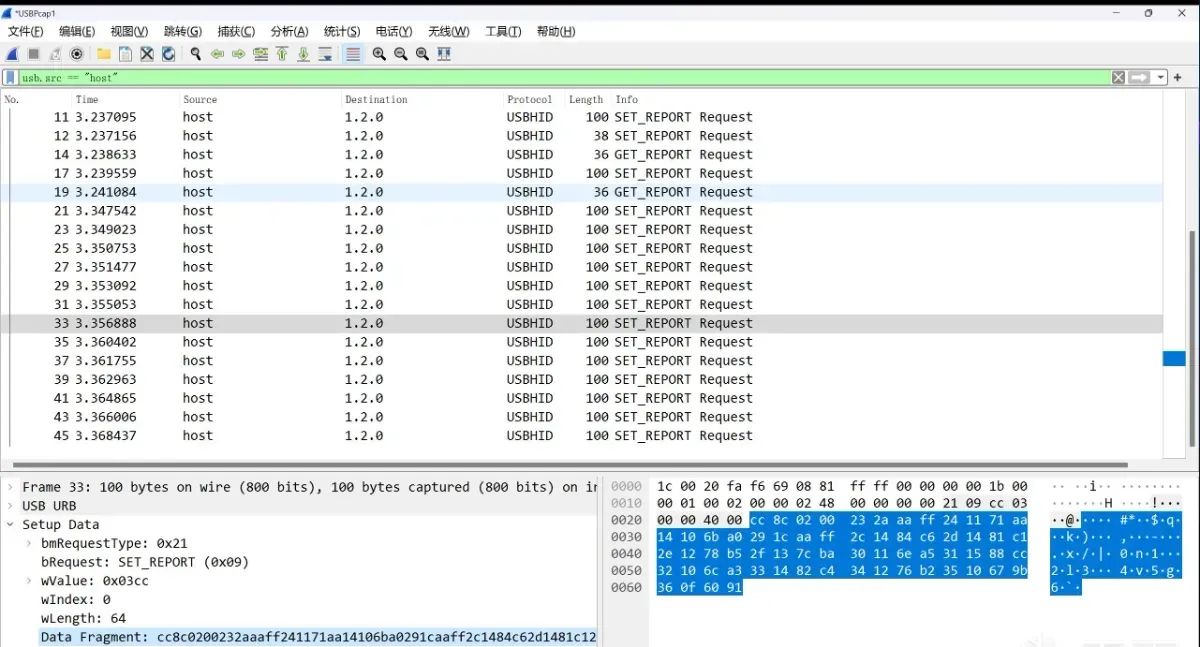1200x647 pixels.
Task: Expand bmRequestType: 0x21 details
Action: pyautogui.click(x=30, y=543)
